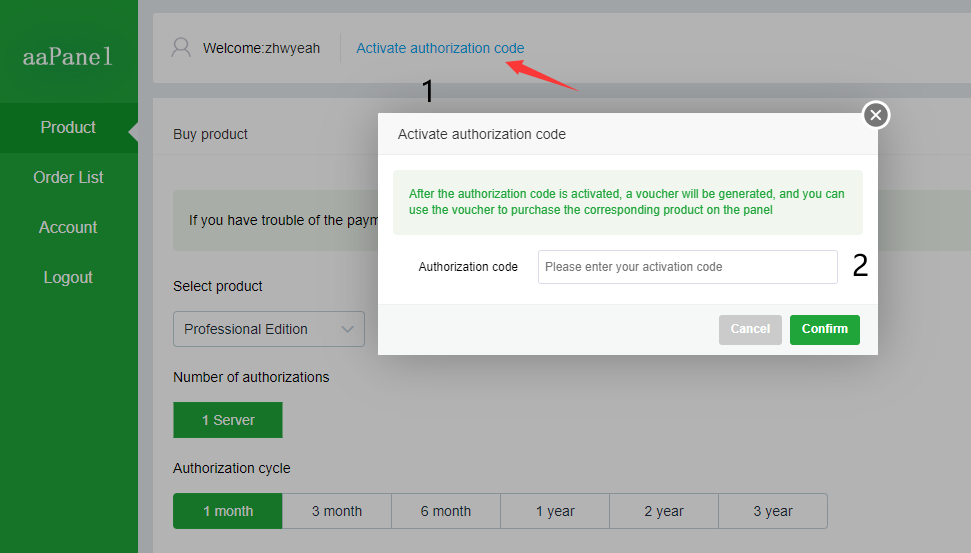Log out via sidebar Logout
This screenshot has width=971, height=553.
tap(68, 278)
